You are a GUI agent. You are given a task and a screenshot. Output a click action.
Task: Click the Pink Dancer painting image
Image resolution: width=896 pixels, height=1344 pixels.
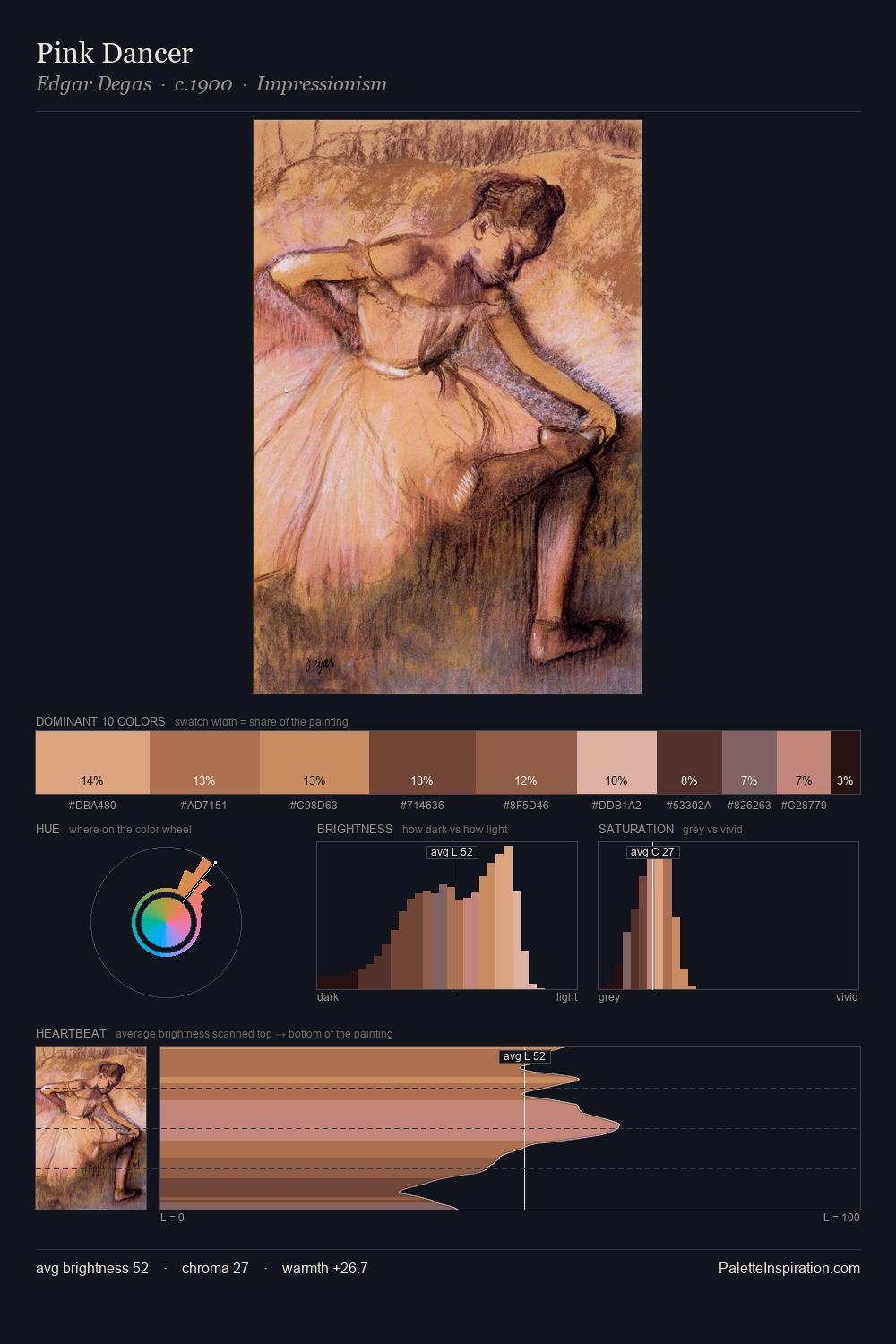pyautogui.click(x=447, y=407)
